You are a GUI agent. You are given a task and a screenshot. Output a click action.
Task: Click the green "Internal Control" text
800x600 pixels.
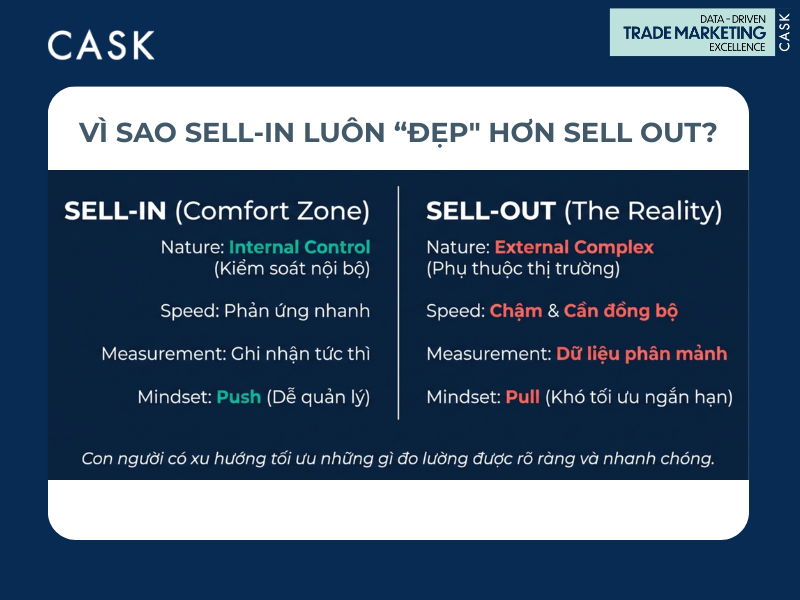click(299, 247)
